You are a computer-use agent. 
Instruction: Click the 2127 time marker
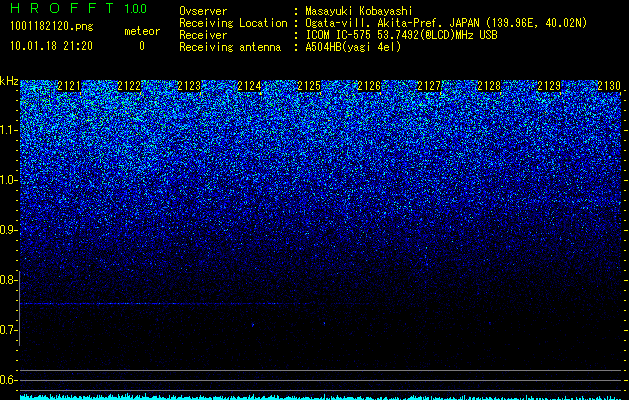(429, 86)
